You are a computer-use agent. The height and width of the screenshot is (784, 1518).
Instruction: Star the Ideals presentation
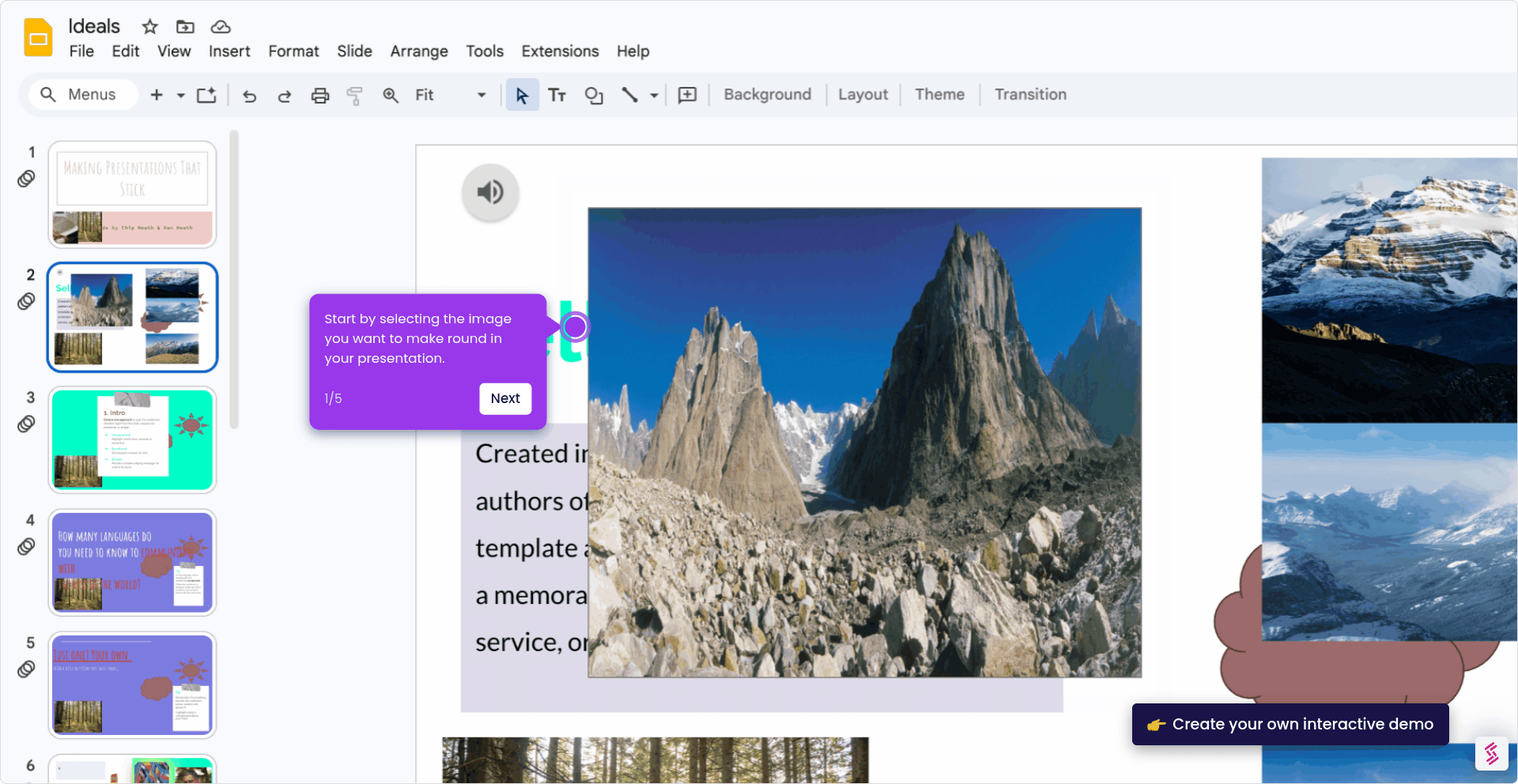point(149,27)
